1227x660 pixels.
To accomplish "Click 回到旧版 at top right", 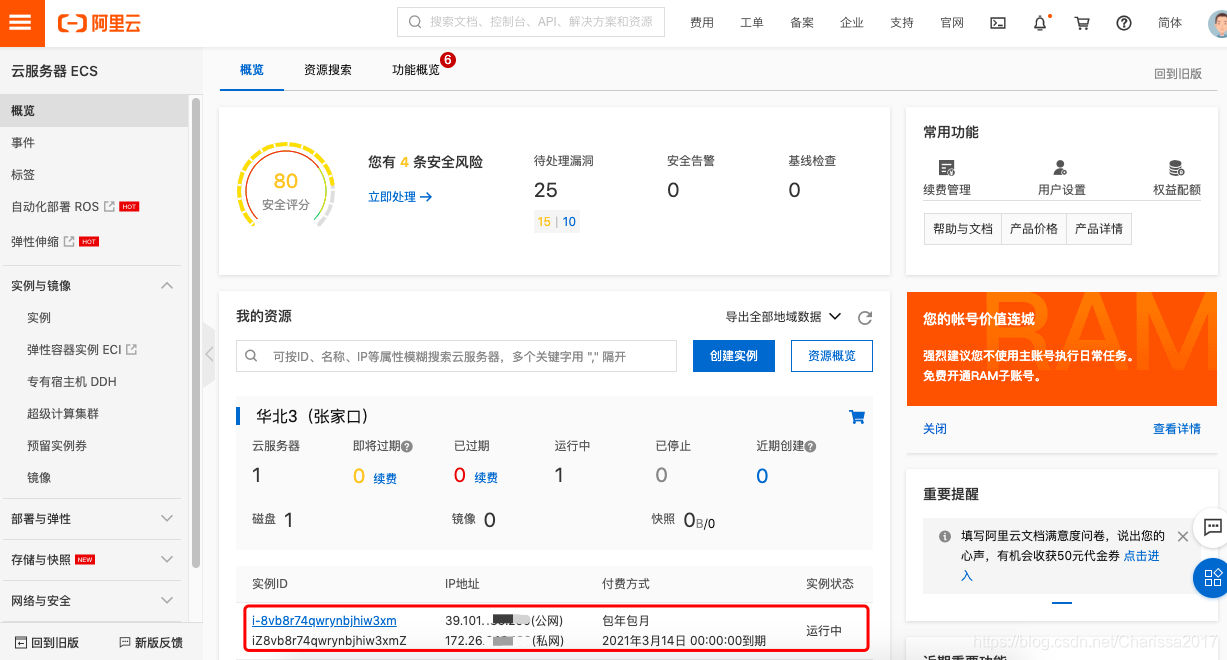I will 1178,73.
